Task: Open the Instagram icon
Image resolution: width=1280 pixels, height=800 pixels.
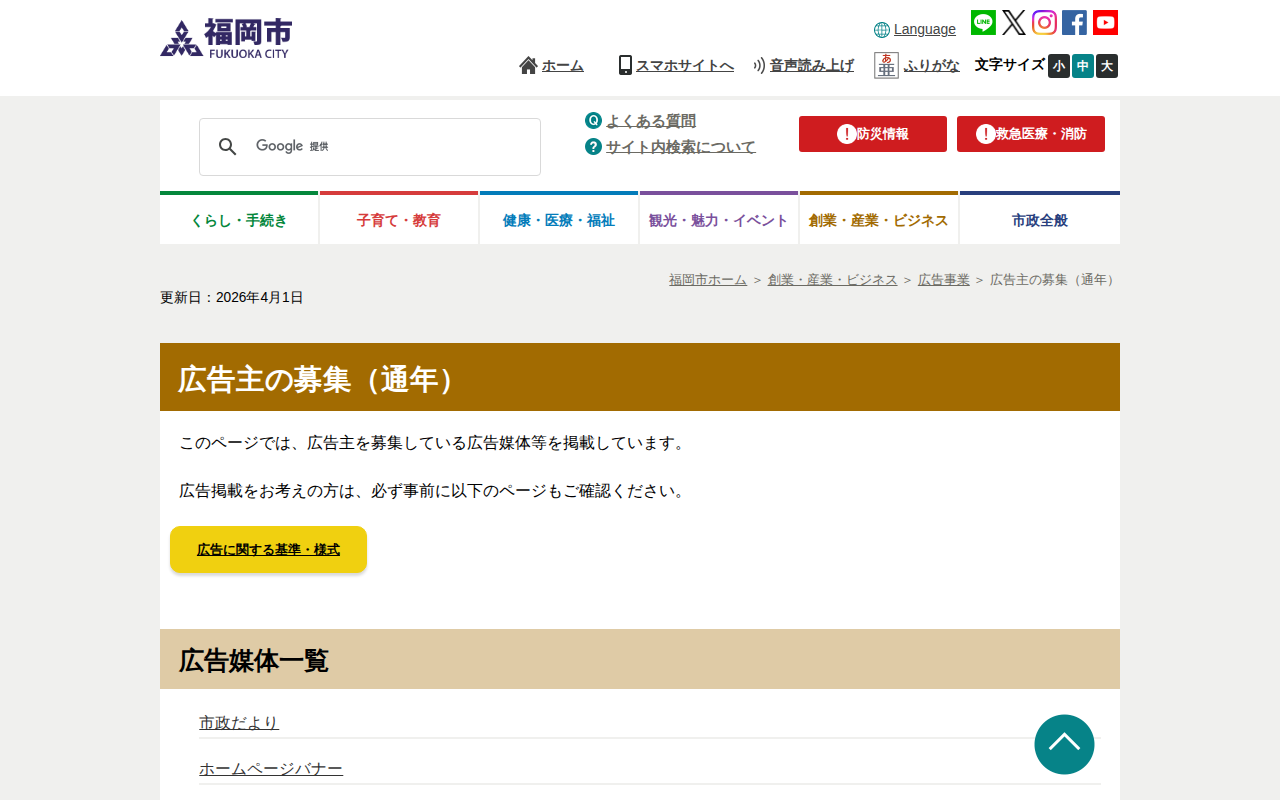Action: (1044, 22)
